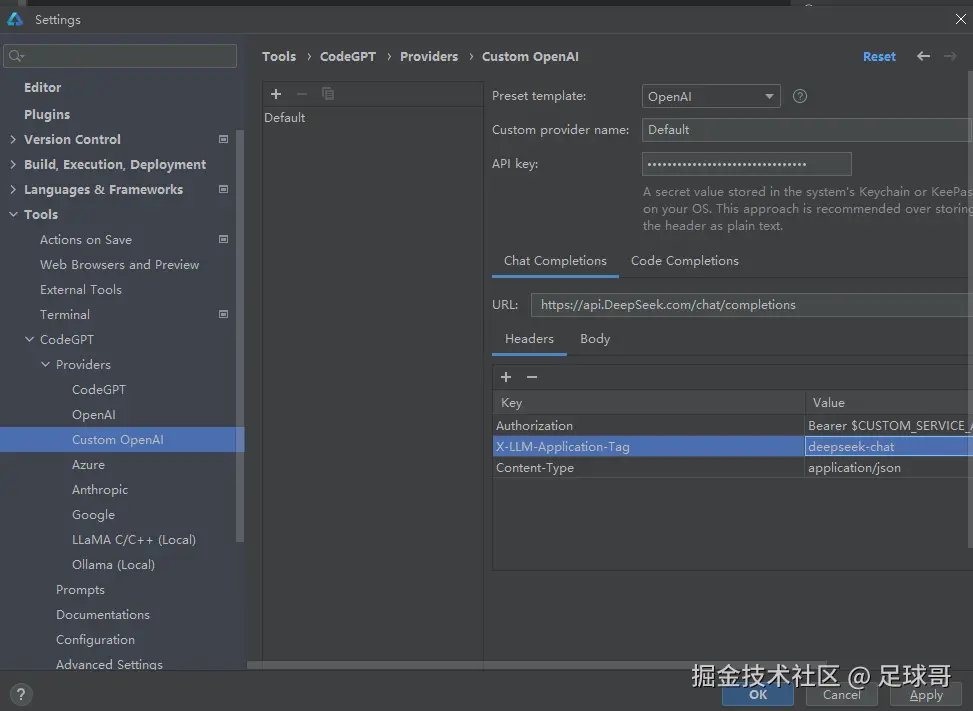Select the Custom OpenAI provider entry

click(x=118, y=440)
